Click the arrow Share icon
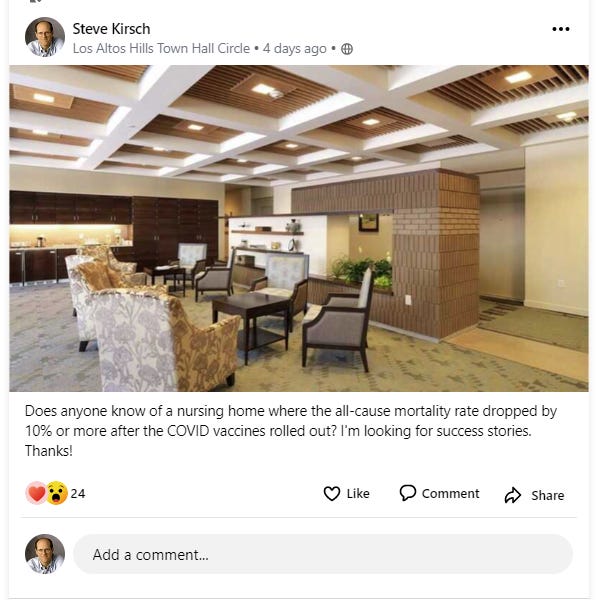Viewport: 596px width, 600px height. point(513,495)
